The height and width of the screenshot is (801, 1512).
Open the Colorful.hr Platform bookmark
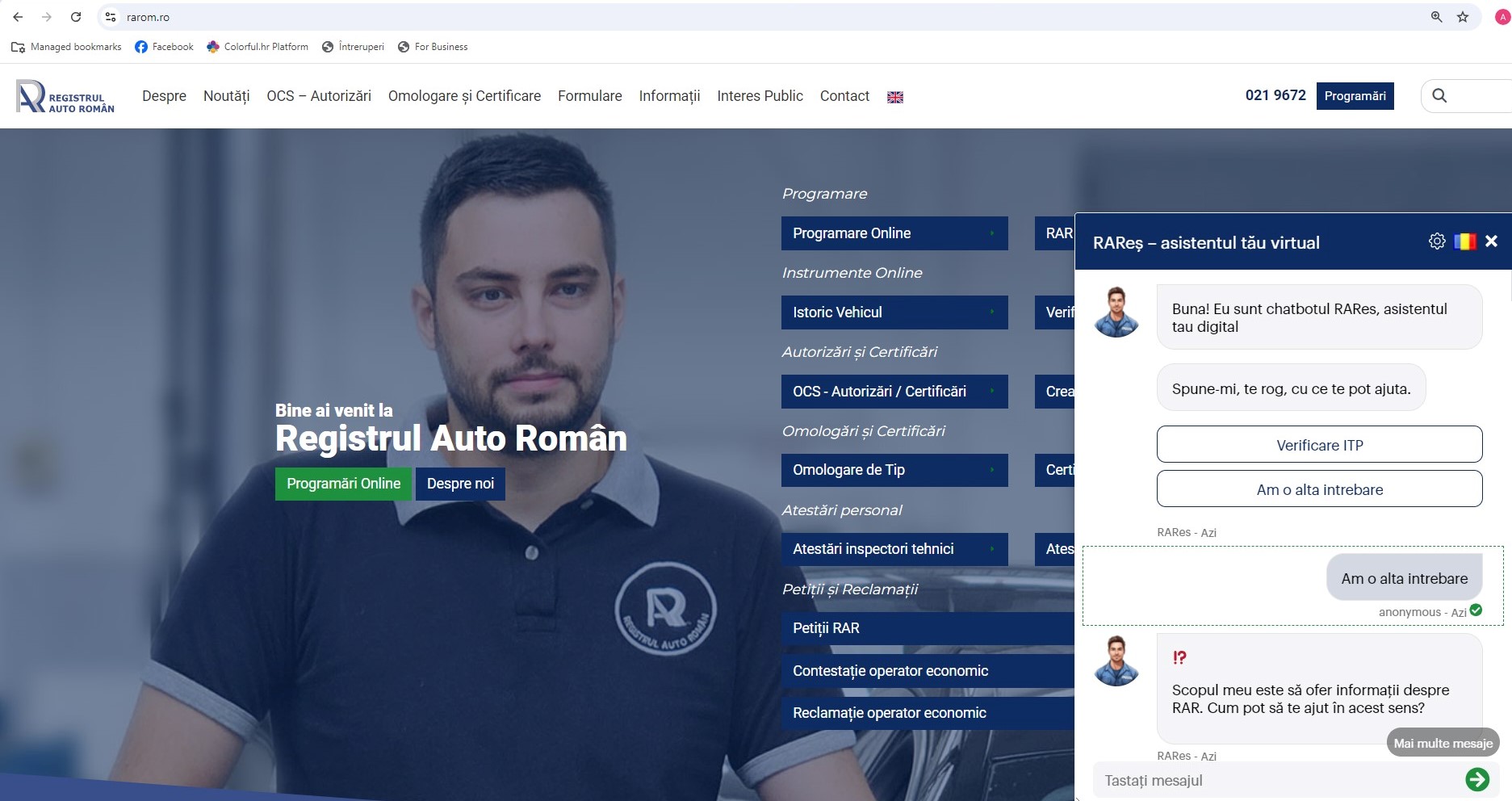click(x=258, y=47)
